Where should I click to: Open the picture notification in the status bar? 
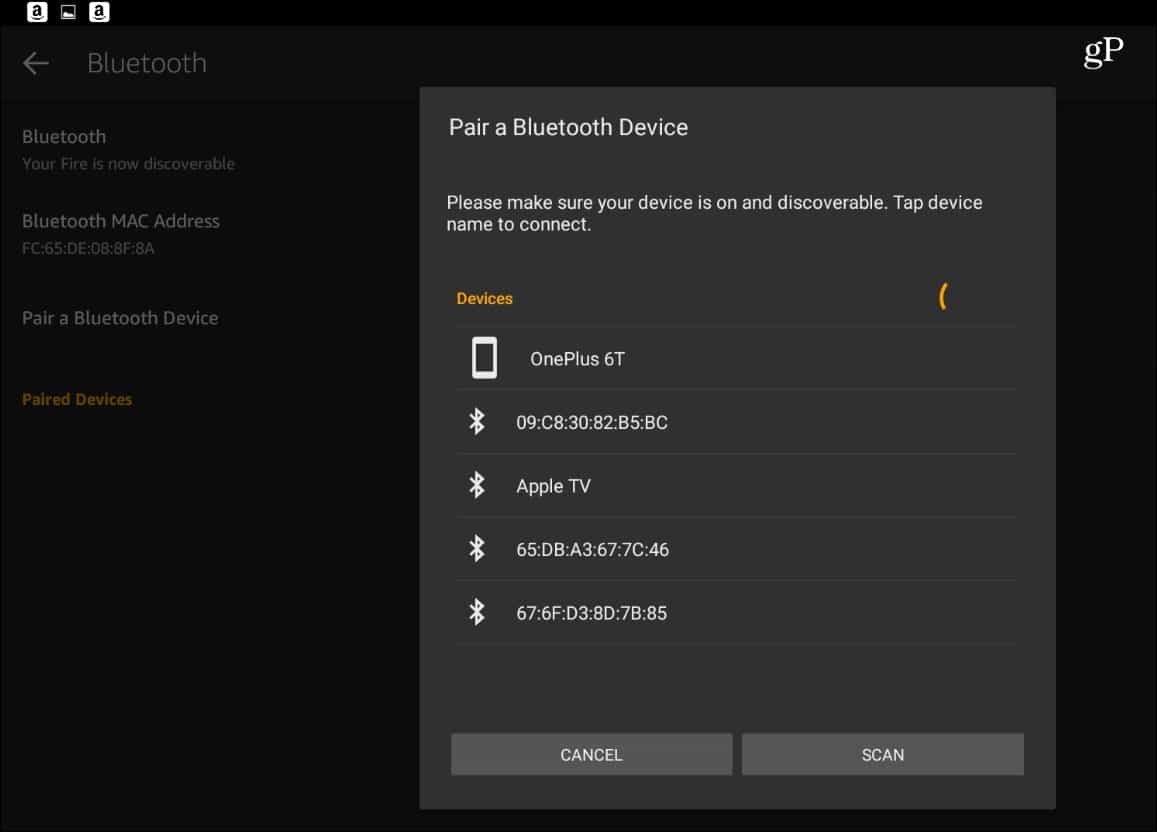68,12
